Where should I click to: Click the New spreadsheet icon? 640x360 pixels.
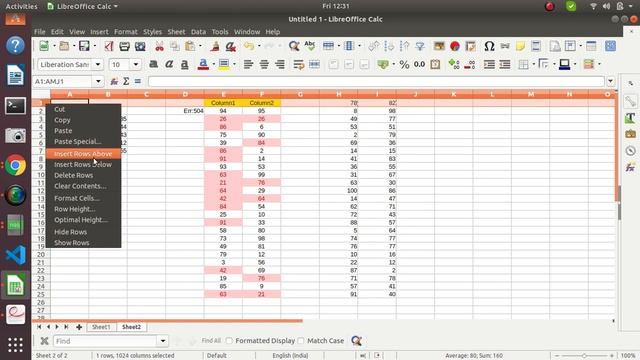(x=44, y=46)
